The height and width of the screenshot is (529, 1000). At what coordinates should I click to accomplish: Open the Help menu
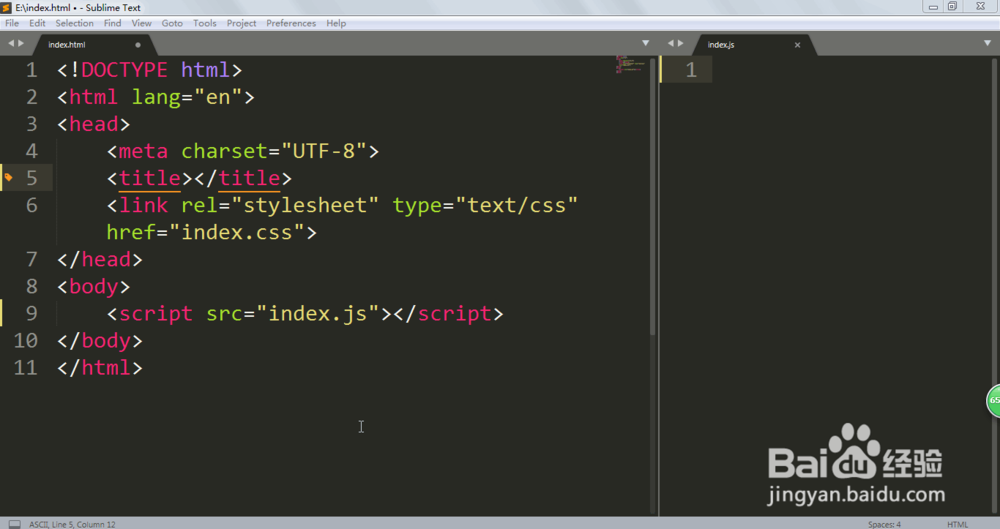click(x=336, y=23)
